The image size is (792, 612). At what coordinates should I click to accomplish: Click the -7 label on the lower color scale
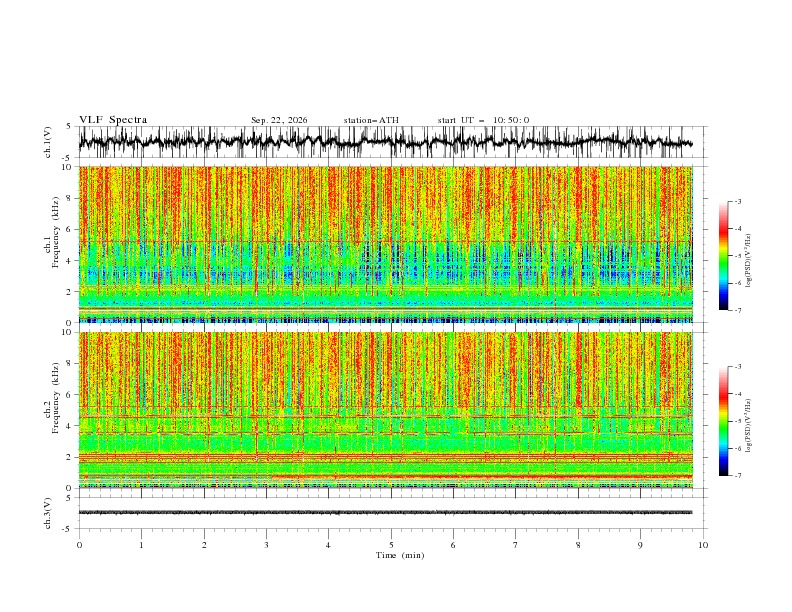[x=738, y=476]
